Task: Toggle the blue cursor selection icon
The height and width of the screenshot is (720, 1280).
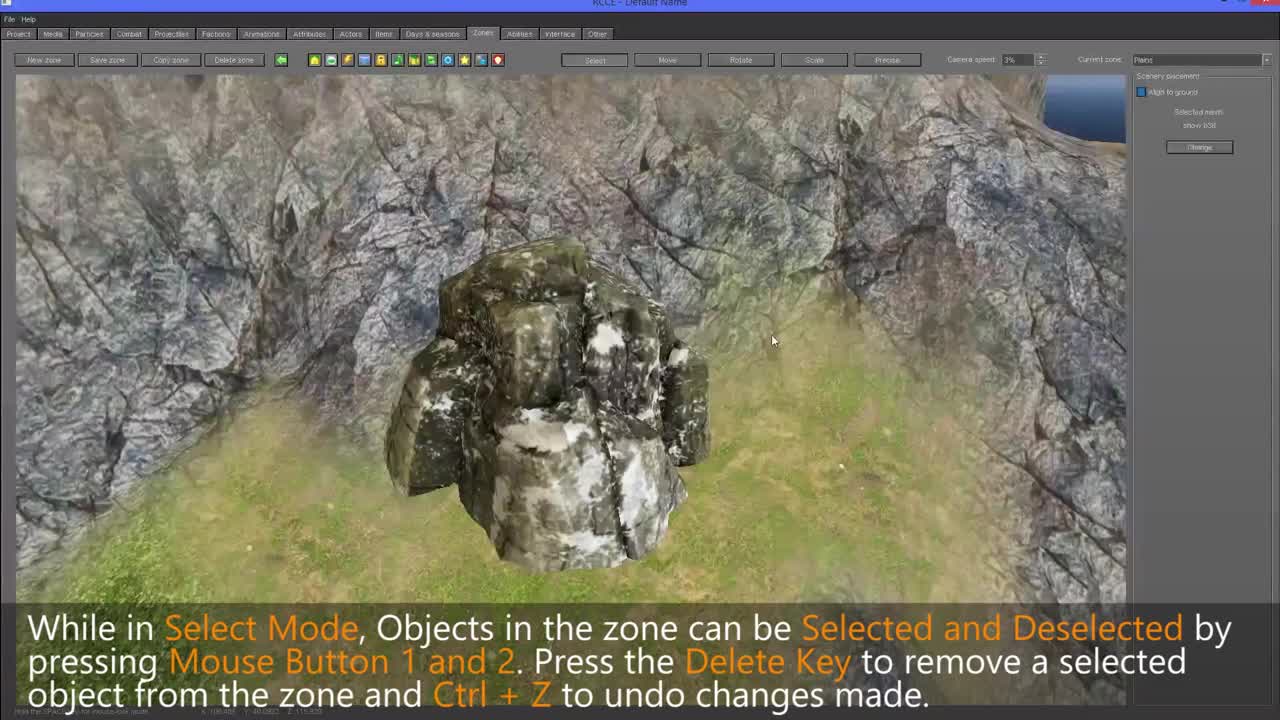Action: 481,60
